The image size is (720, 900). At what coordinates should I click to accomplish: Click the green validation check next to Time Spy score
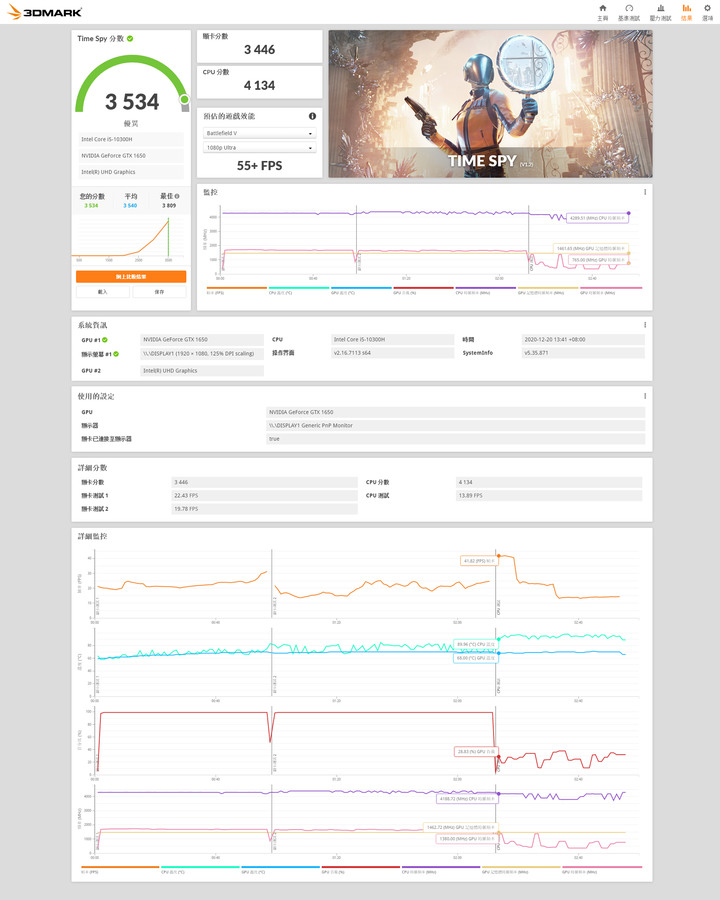130,38
